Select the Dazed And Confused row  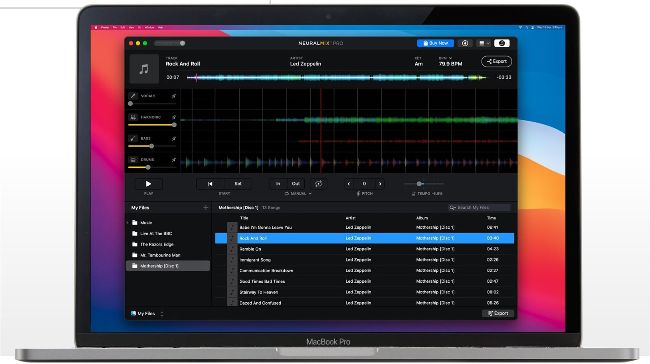[x=364, y=303]
